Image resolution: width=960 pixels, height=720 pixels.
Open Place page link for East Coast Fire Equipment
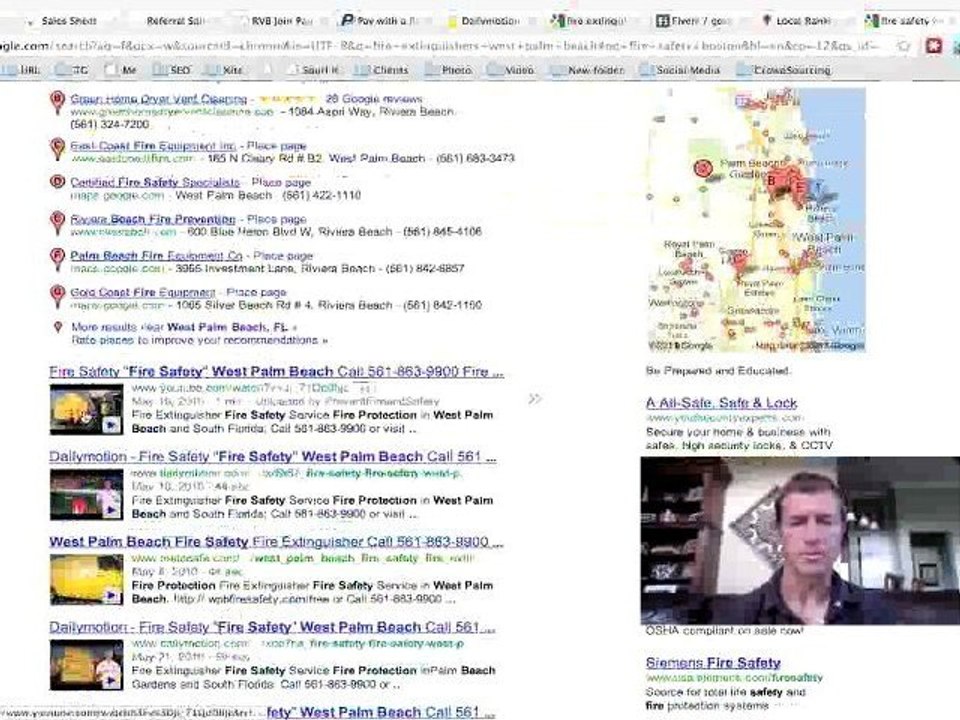[277, 146]
